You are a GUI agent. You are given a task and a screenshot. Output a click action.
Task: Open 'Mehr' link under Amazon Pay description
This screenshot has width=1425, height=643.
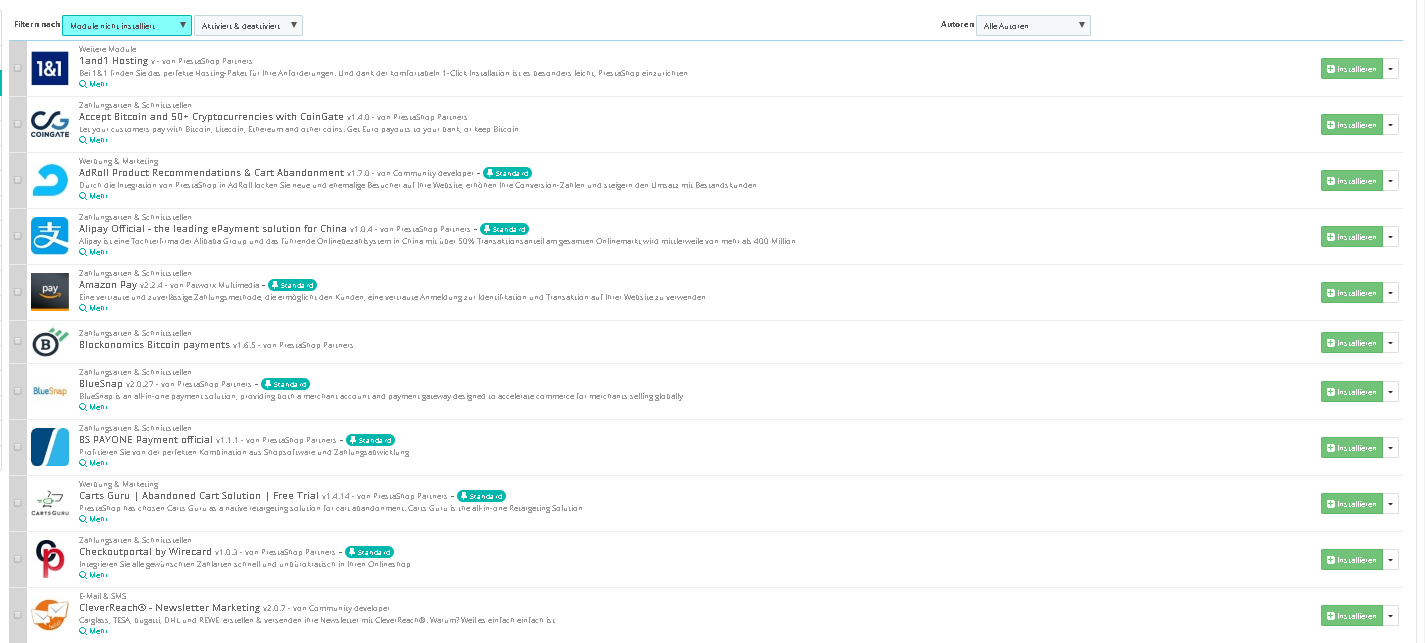coord(93,308)
